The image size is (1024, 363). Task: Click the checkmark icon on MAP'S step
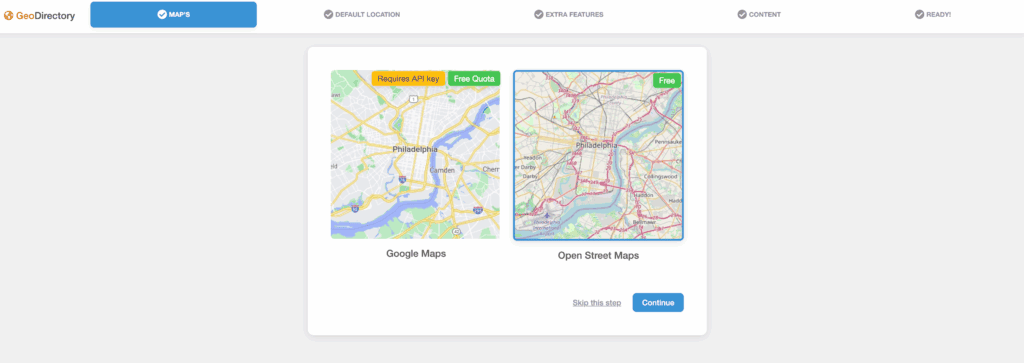pos(162,14)
